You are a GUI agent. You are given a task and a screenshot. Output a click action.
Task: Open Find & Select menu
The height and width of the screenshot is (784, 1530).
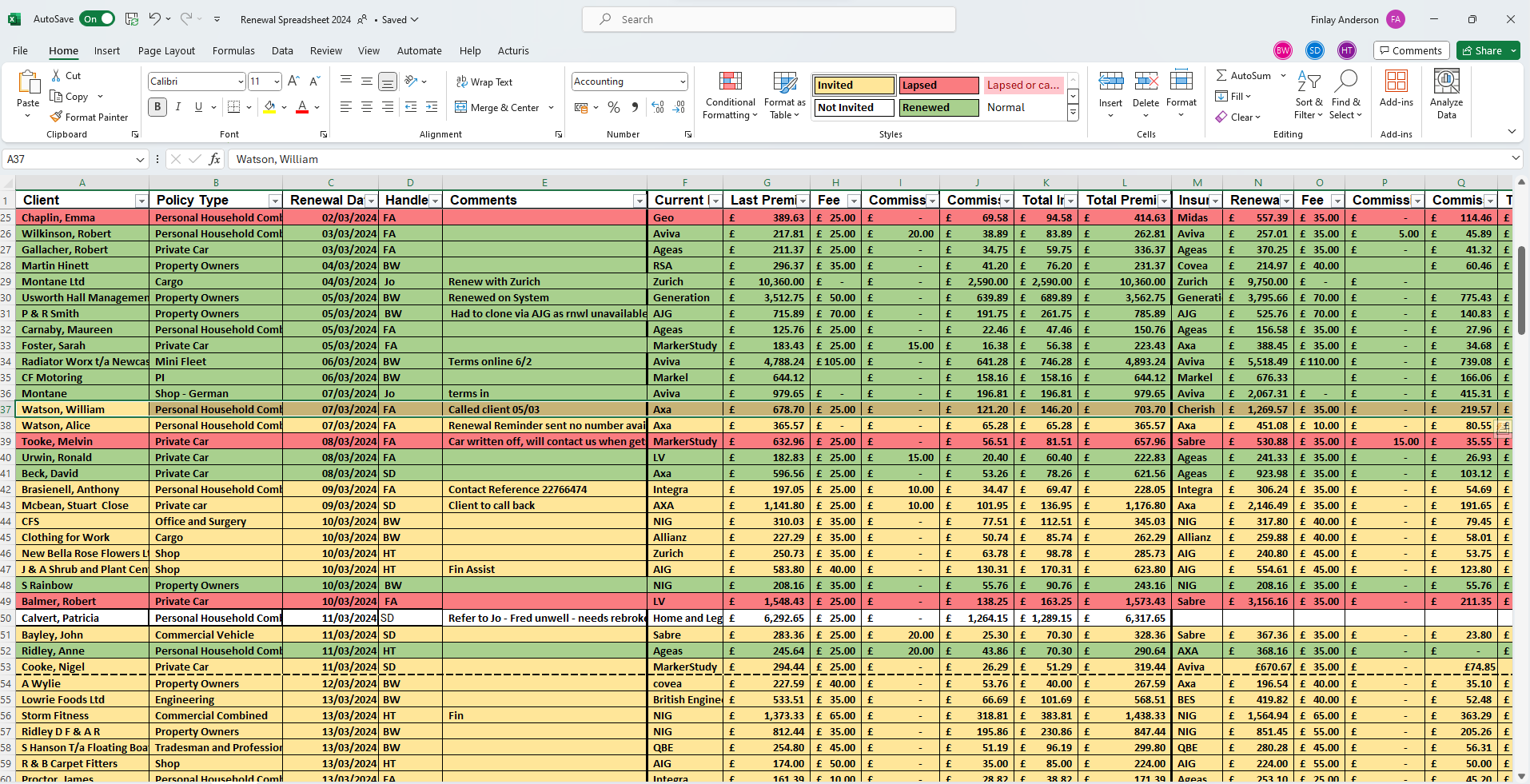pos(1346,96)
